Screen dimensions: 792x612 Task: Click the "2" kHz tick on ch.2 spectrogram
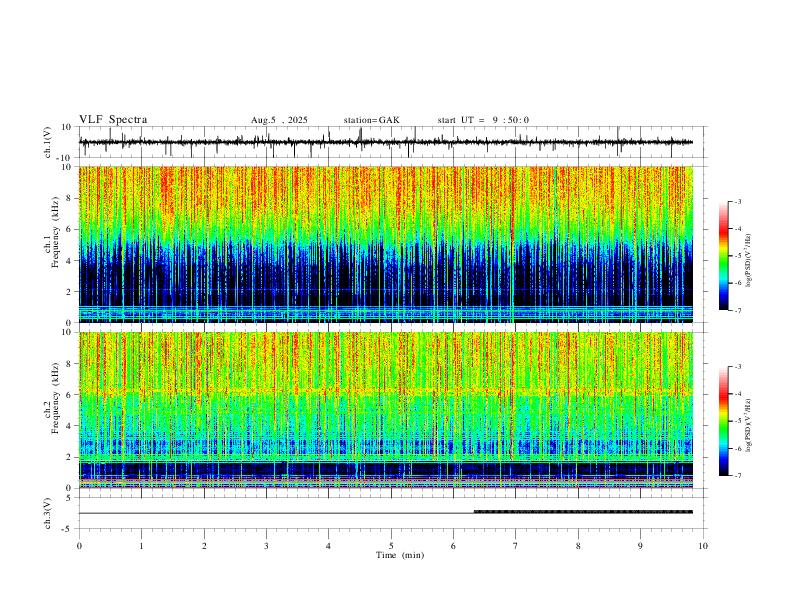click(x=70, y=456)
